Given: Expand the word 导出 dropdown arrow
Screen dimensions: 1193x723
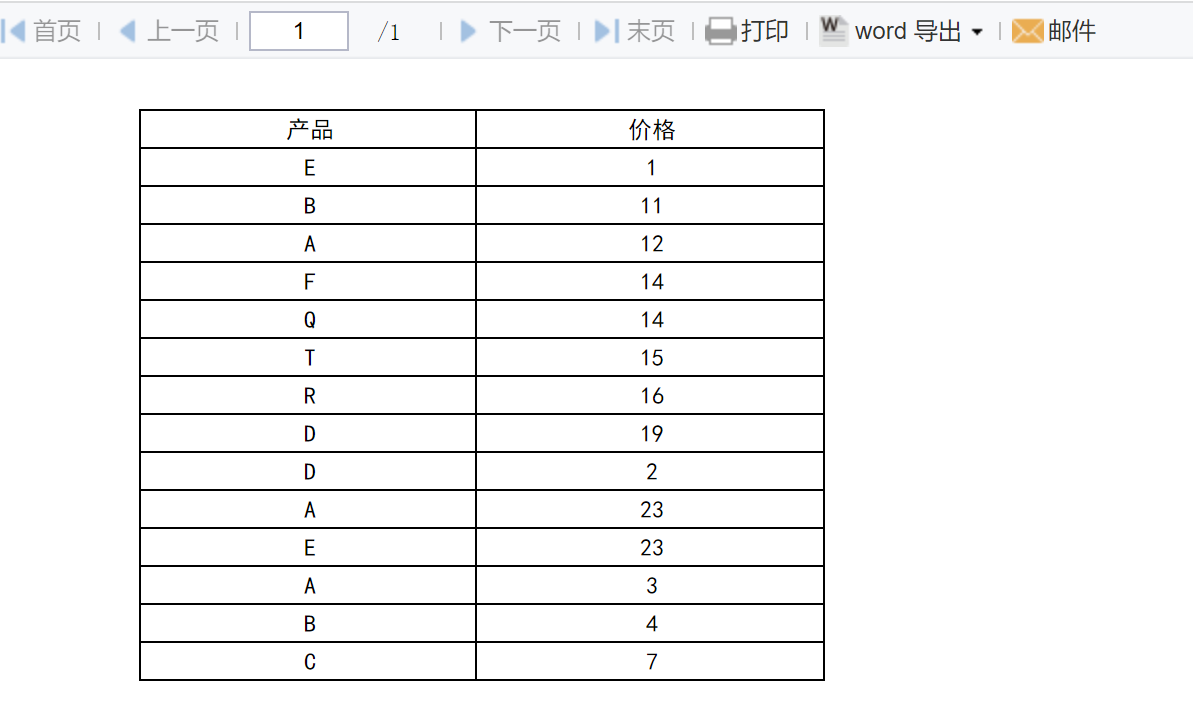Looking at the screenshot, I should pos(977,32).
